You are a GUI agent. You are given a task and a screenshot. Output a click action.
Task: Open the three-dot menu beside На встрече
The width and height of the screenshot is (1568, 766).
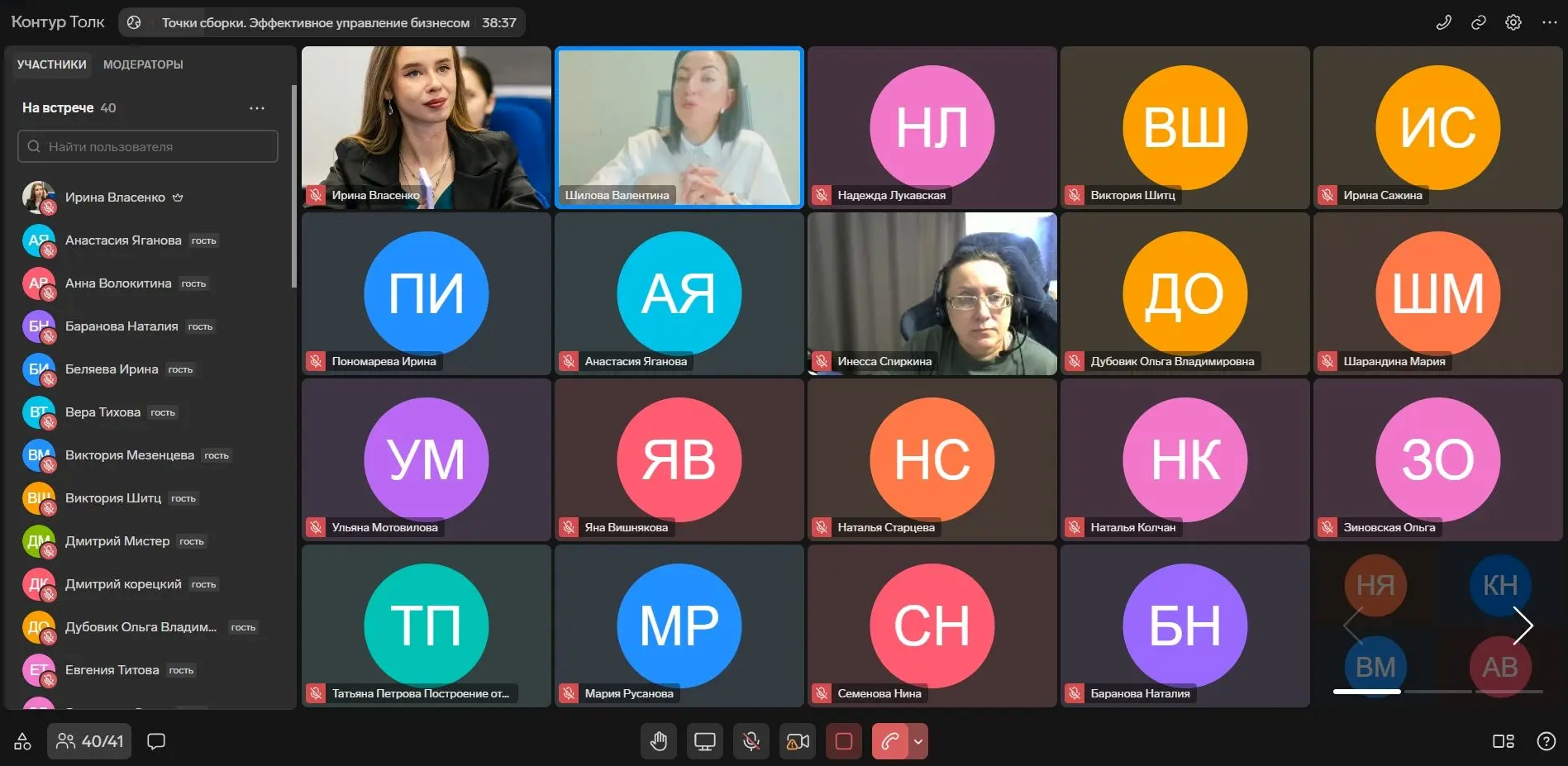coord(257,108)
